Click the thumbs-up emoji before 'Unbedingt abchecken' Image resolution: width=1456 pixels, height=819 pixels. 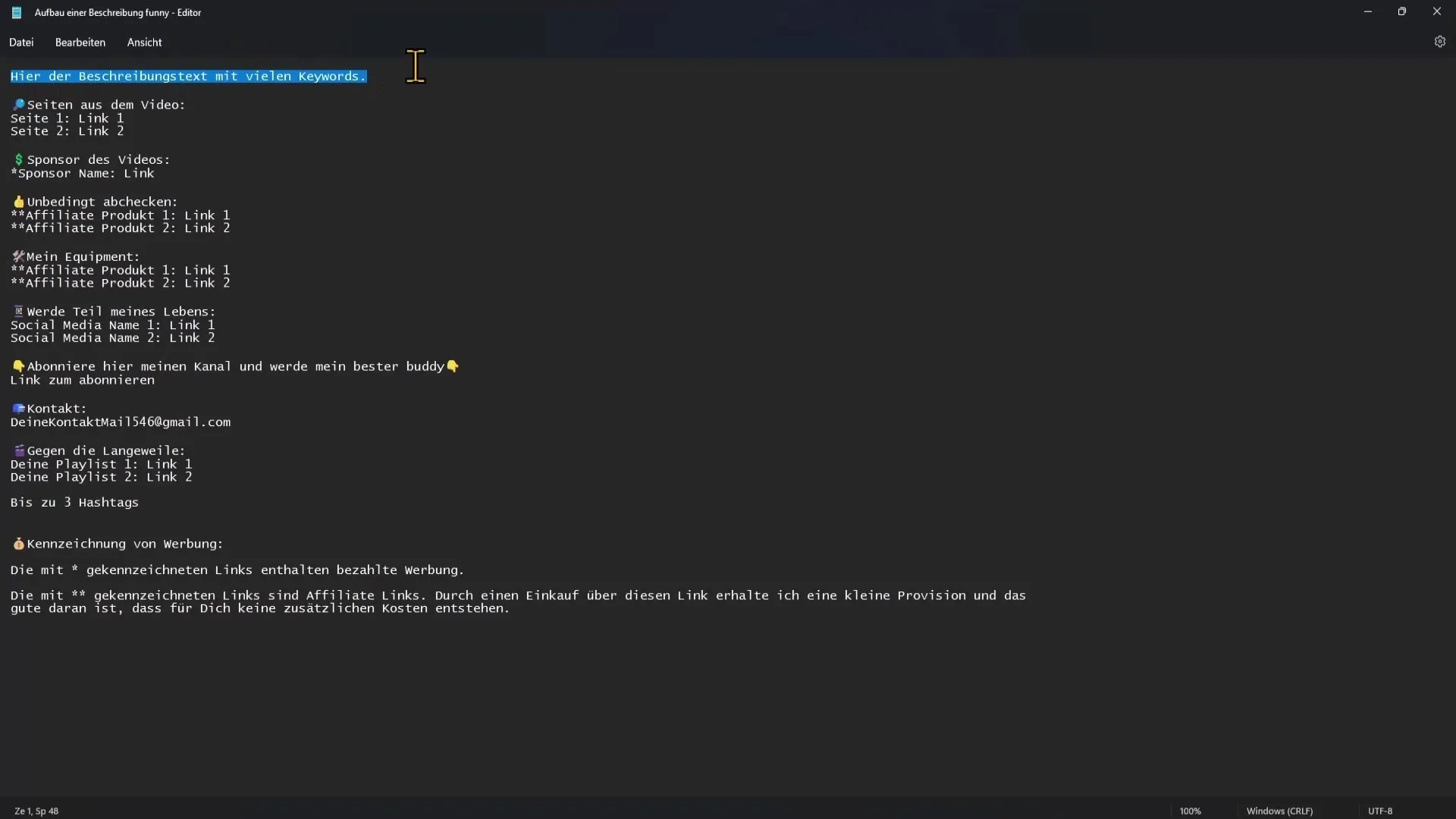[19, 202]
